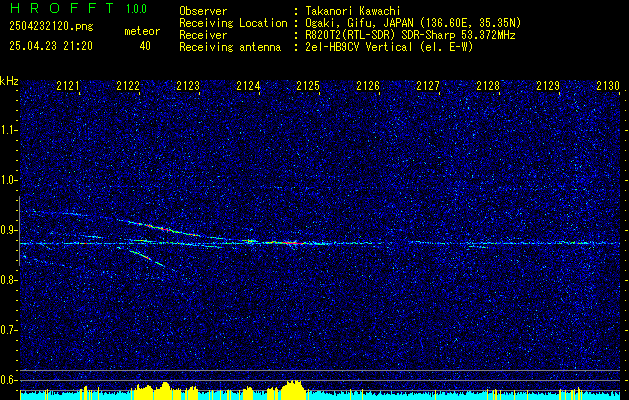Click the HROFFT program title

tap(62, 8)
